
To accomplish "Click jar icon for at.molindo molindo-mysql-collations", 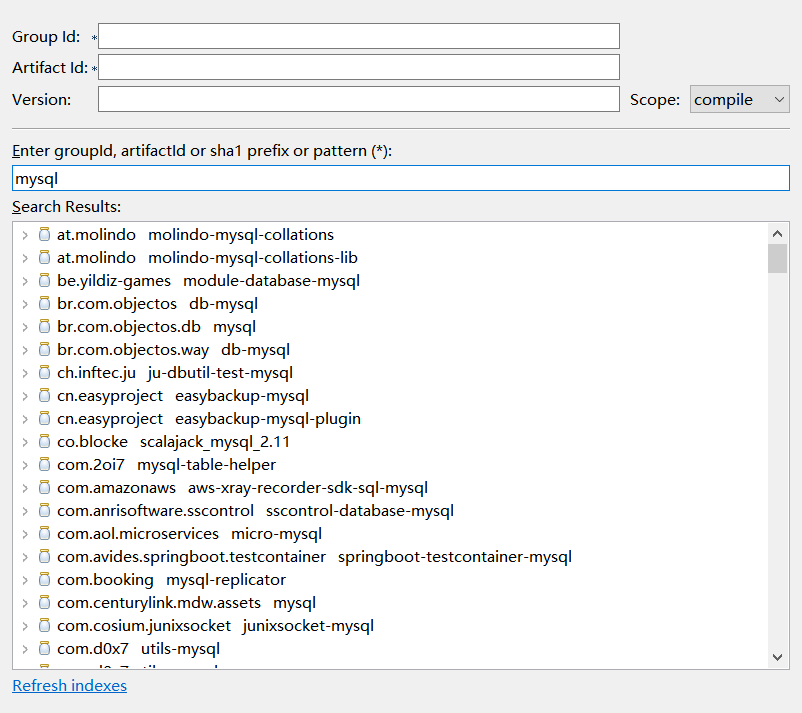I will (44, 235).
